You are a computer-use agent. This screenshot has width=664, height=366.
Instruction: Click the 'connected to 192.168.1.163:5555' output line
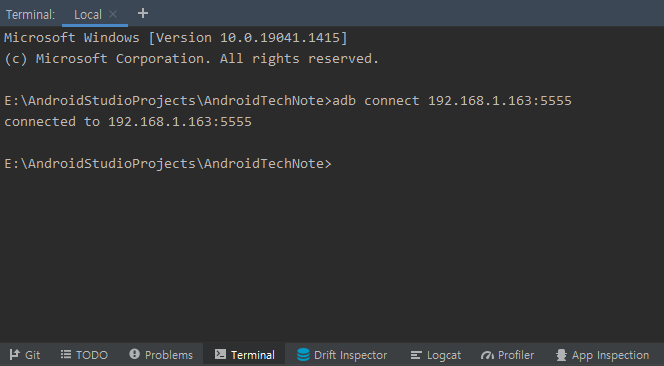tap(128, 122)
